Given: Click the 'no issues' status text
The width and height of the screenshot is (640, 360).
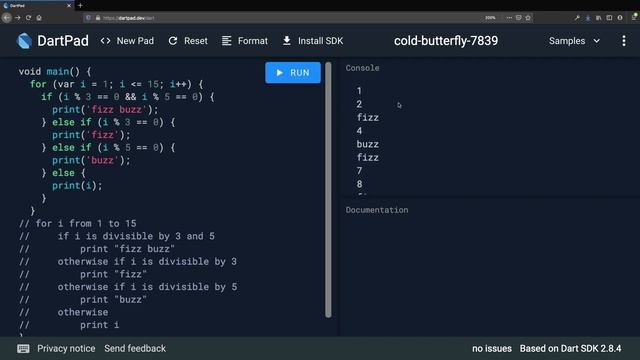Looking at the screenshot, I should click(492, 349).
